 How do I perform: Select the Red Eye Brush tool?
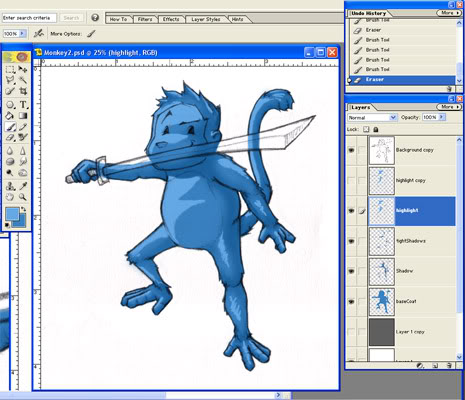[23, 137]
